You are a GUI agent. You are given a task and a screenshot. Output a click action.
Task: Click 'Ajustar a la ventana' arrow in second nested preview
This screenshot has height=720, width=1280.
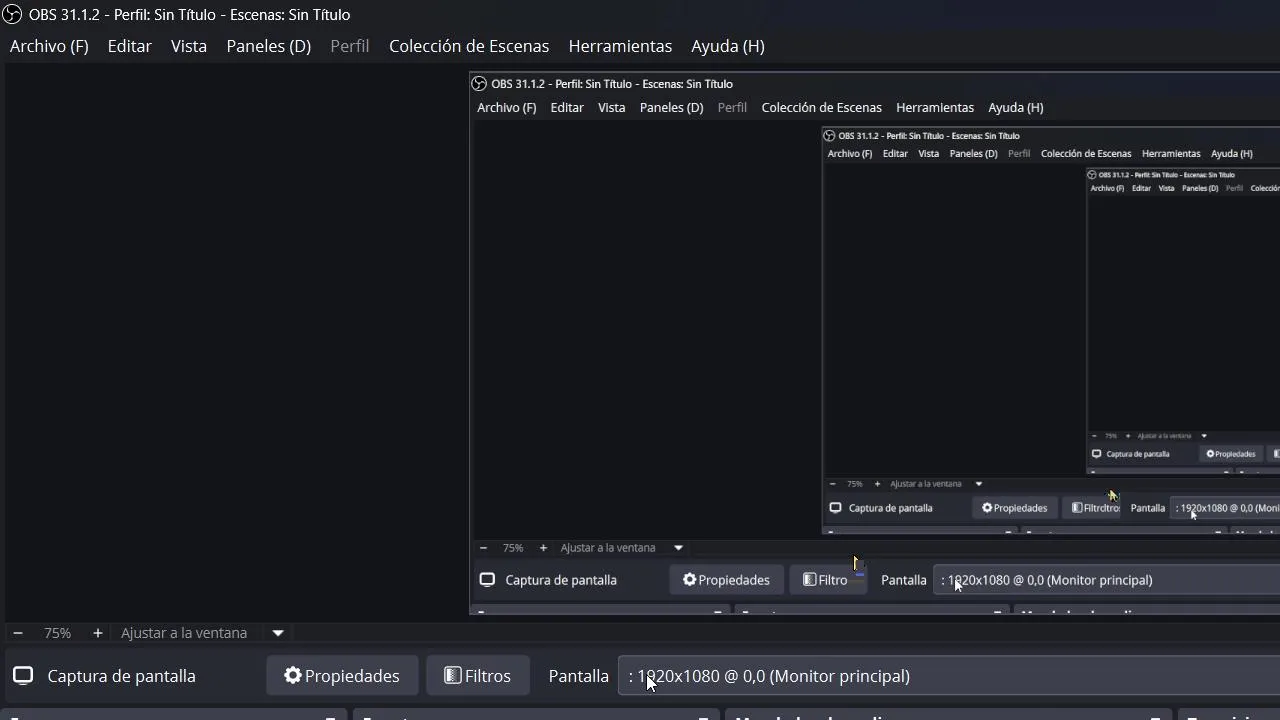[x=979, y=484]
